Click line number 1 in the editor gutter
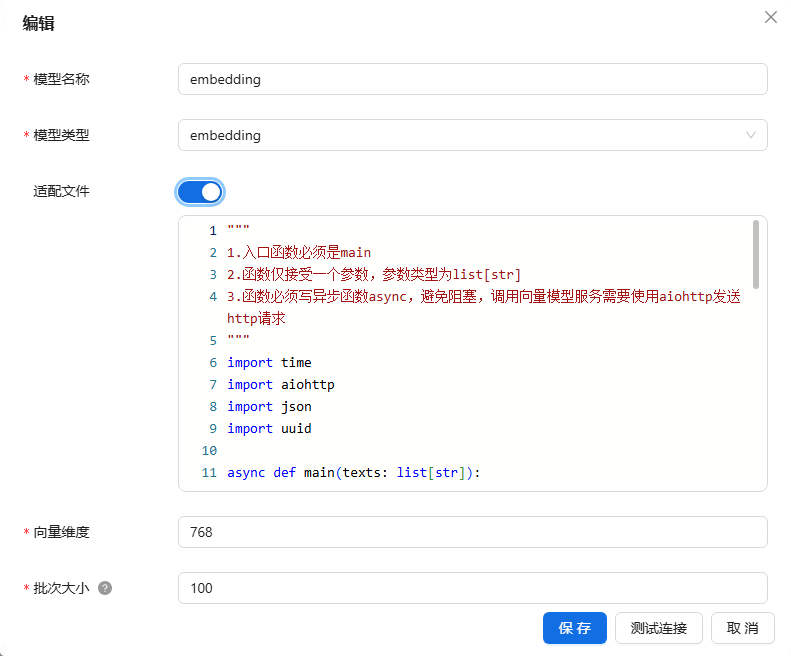This screenshot has height=656, width=791. pyautogui.click(x=212, y=230)
